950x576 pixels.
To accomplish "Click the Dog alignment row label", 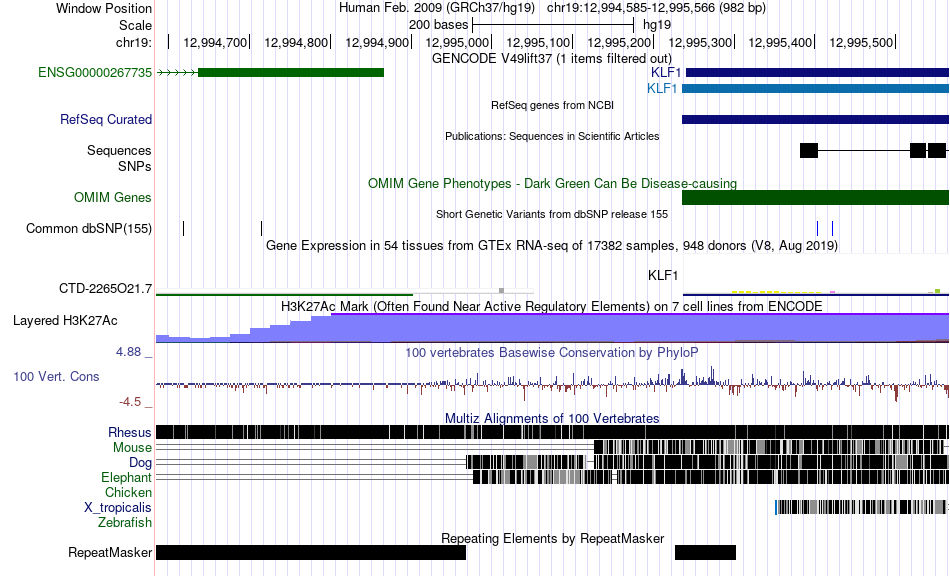I will point(140,463).
